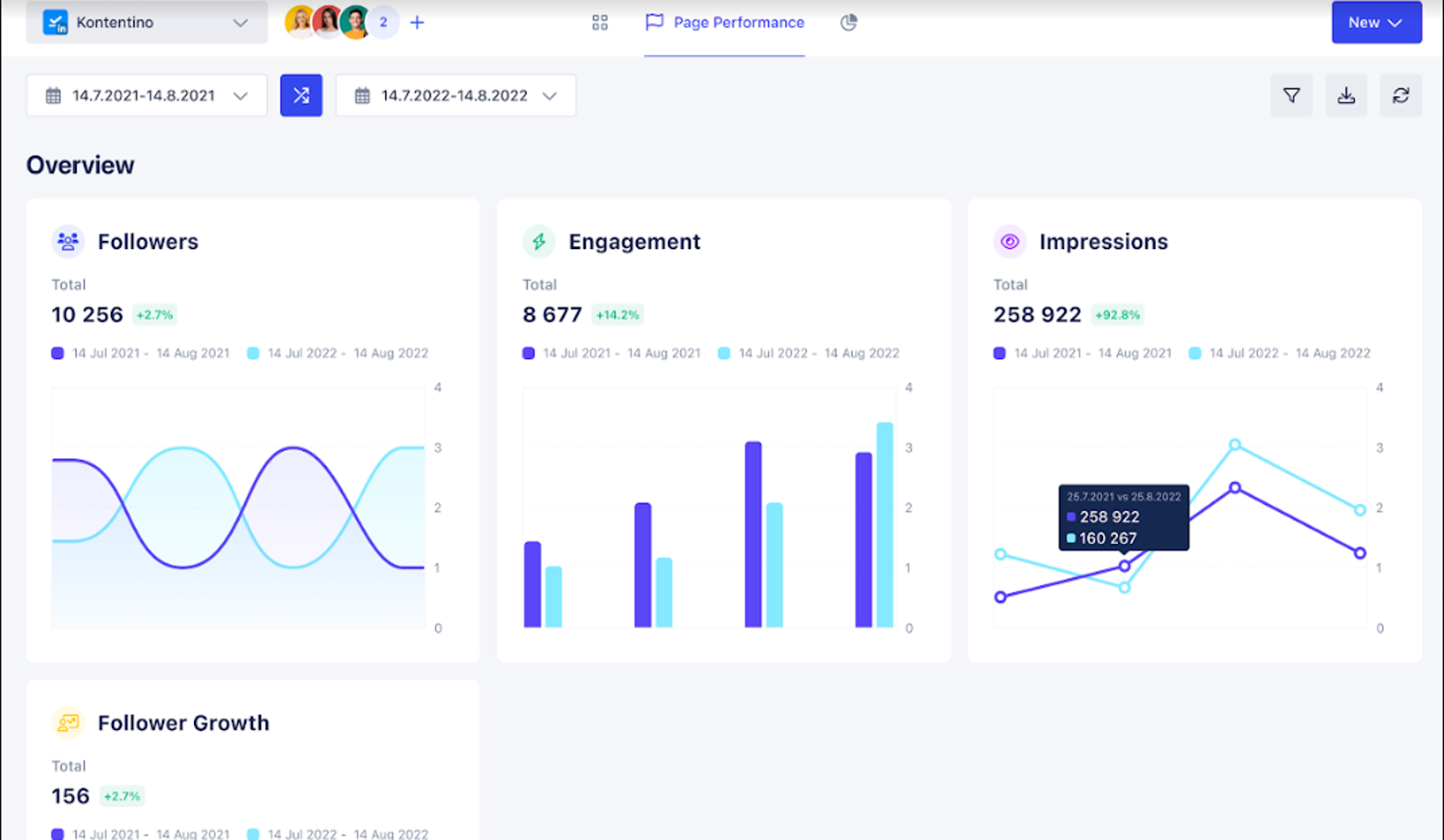Open the Kontentino profile dropdown
The height and width of the screenshot is (840, 1444).
click(146, 23)
